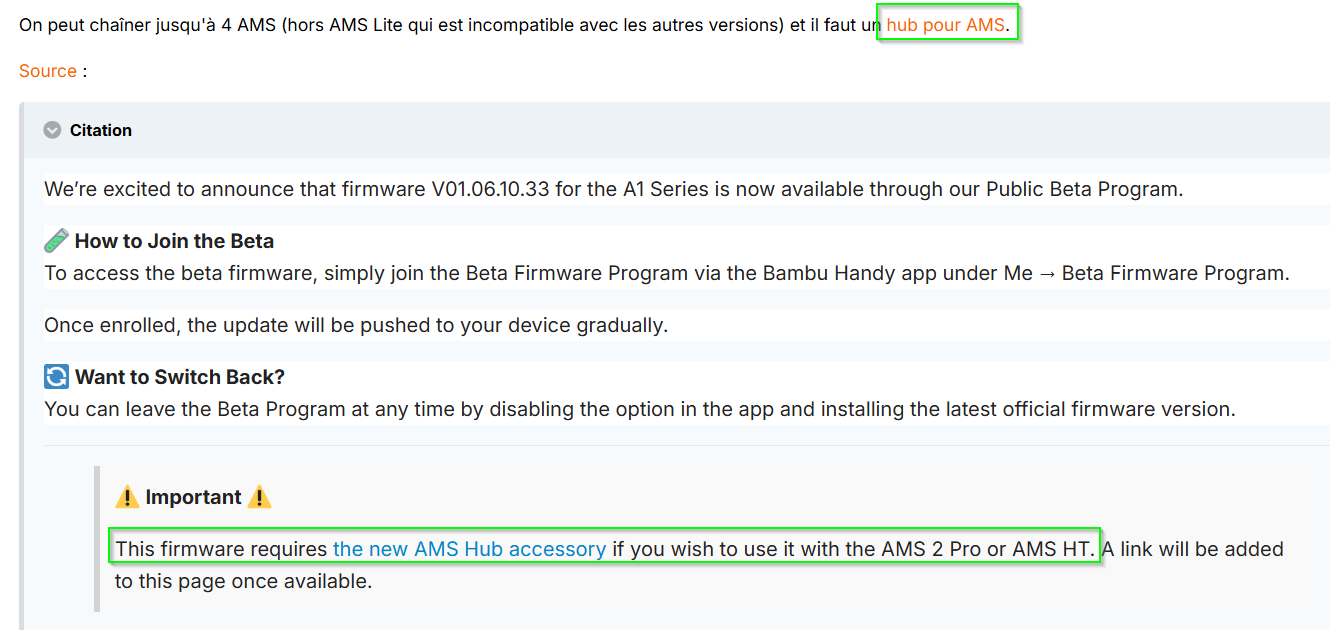Click the "How to Join the Beta" heading
Screen dimensions: 1330x630
click(174, 241)
